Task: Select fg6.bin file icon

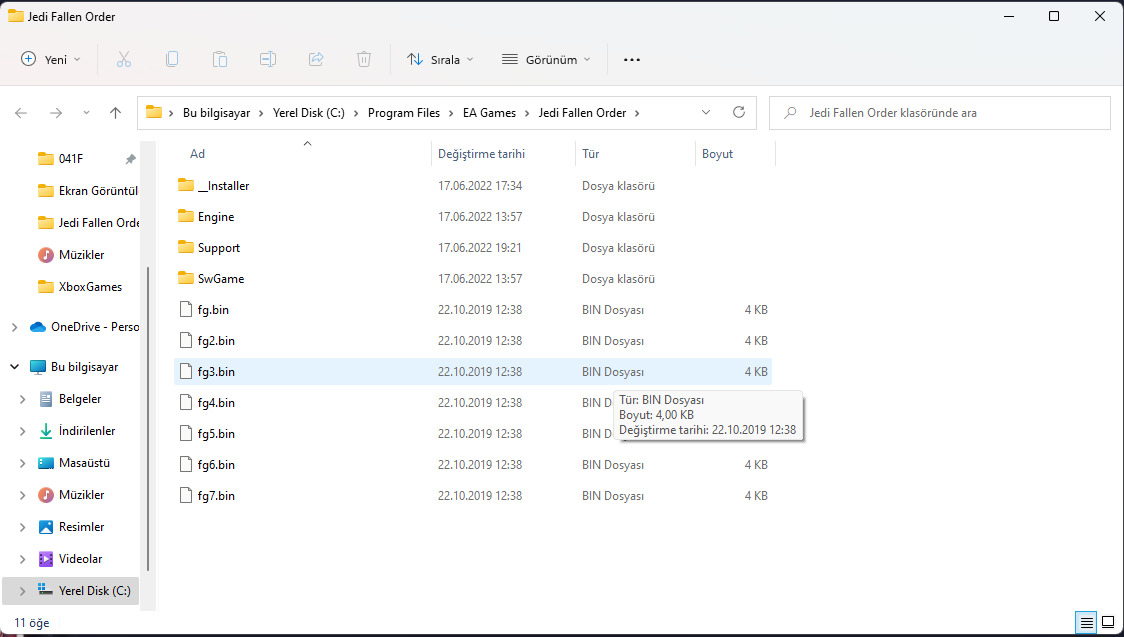Action: pos(186,464)
